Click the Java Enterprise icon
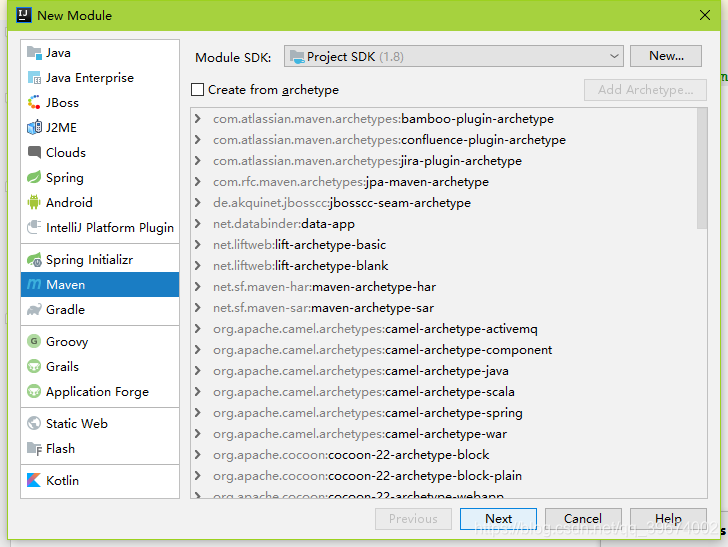 pyautogui.click(x=34, y=78)
